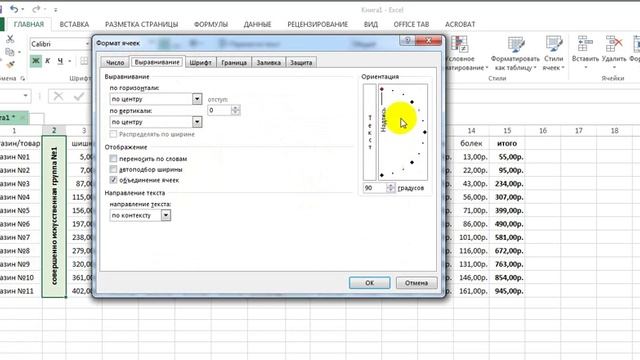Click the formula bar confirm checkmark icon
Viewport: 640px width, 360px height.
(79, 96)
